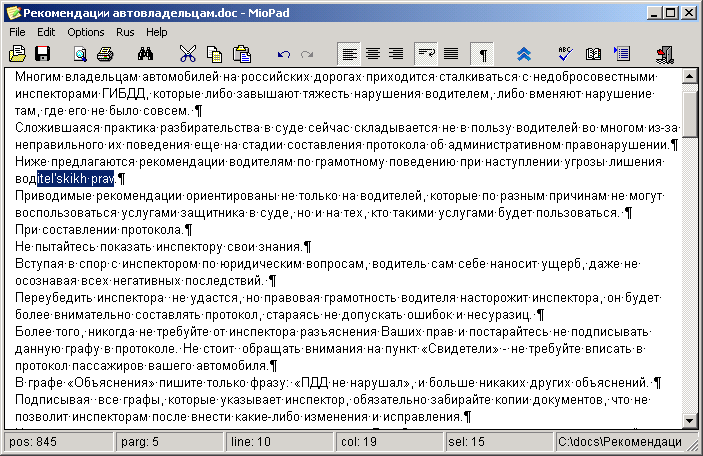Click the highlighted text 'itel'skikh prav'
The image size is (703, 456).
75,179
